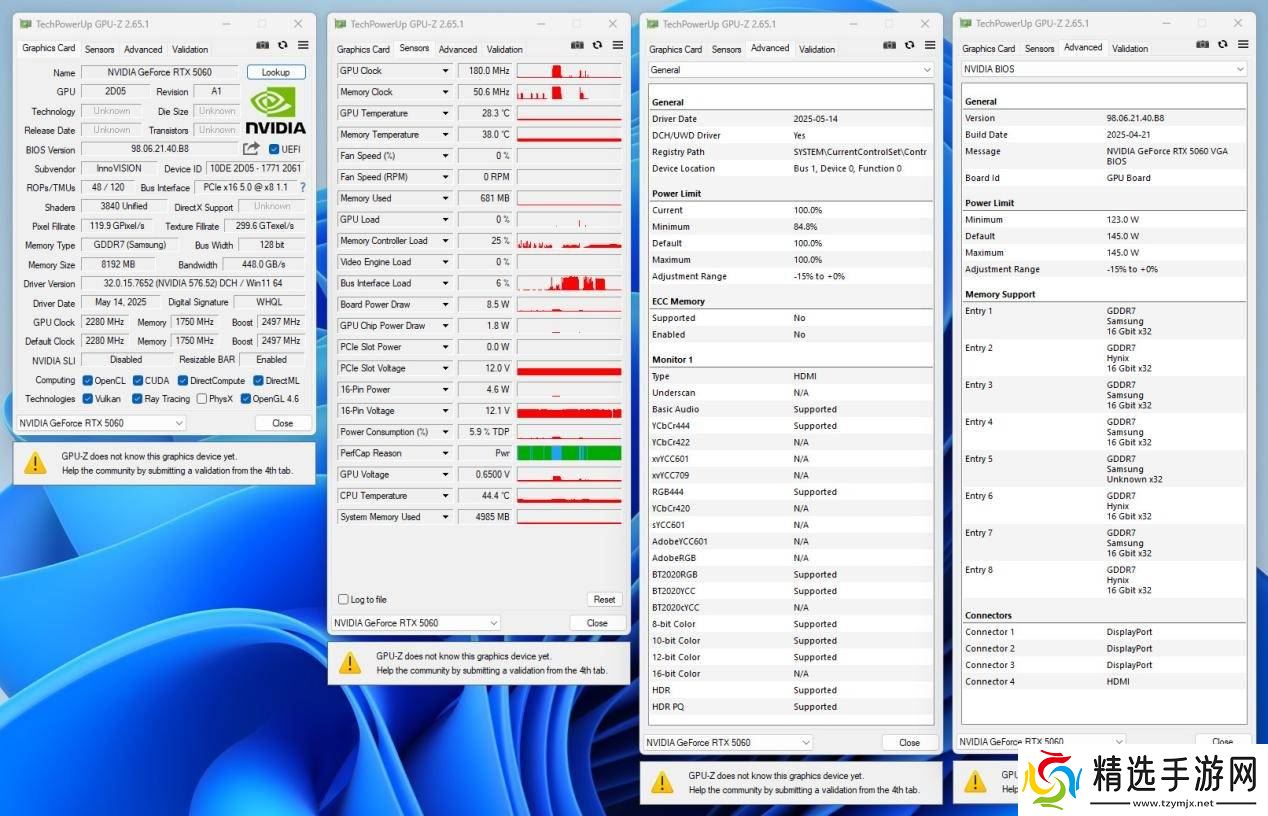Image resolution: width=1268 pixels, height=816 pixels.
Task: Open the GPU Clock sensor dropdown arrow
Action: [445, 71]
